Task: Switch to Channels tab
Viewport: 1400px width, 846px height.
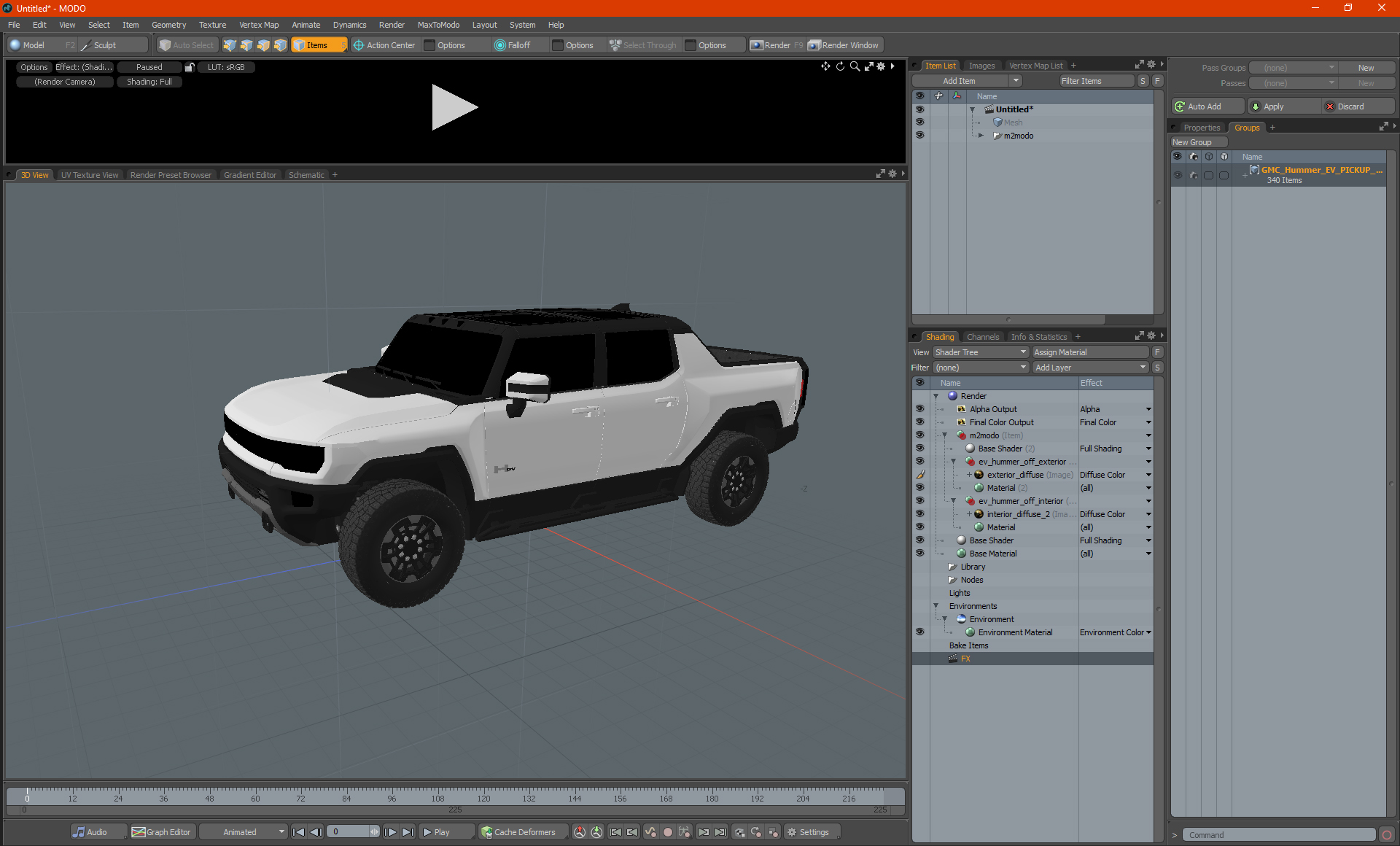Action: tap(982, 337)
